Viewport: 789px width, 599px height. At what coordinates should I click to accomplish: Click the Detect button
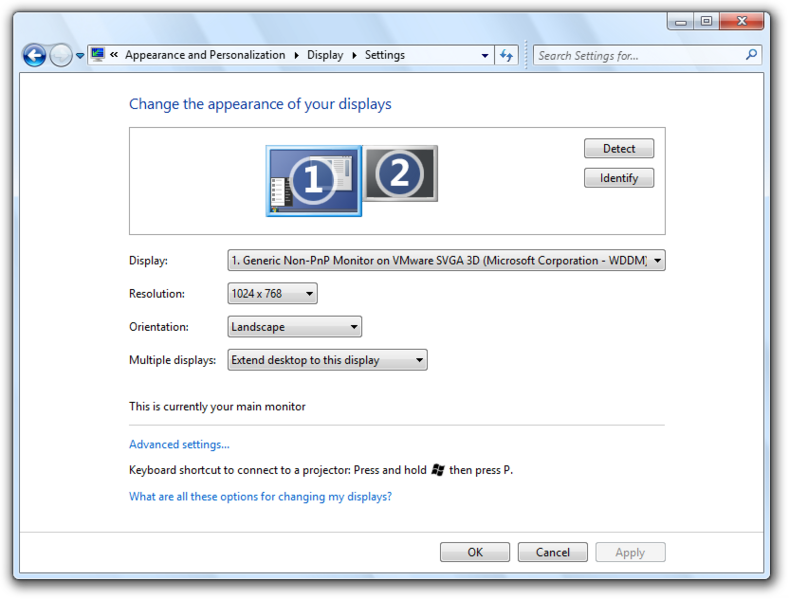[619, 148]
